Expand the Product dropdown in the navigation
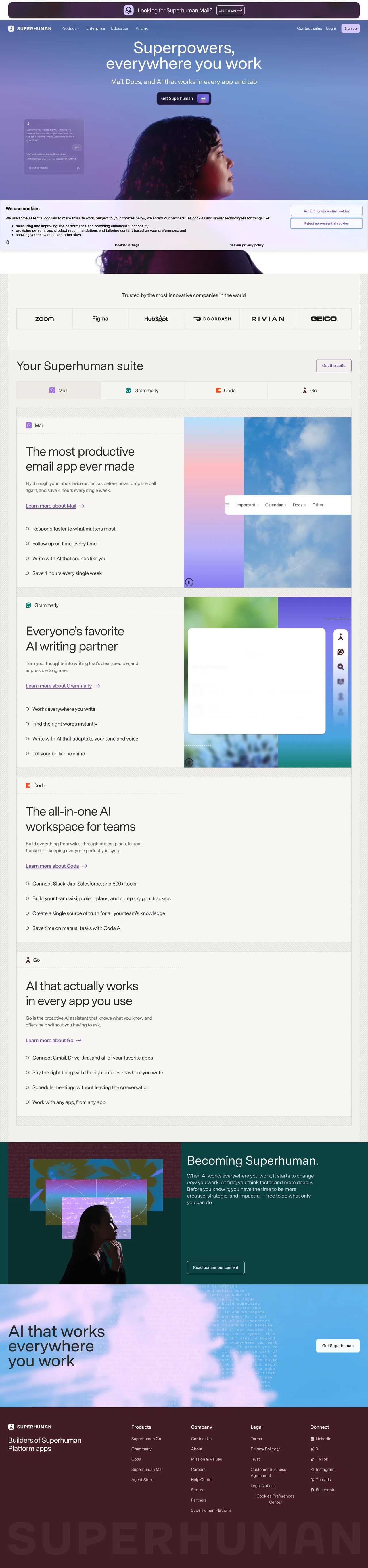368x1568 pixels. coord(70,28)
